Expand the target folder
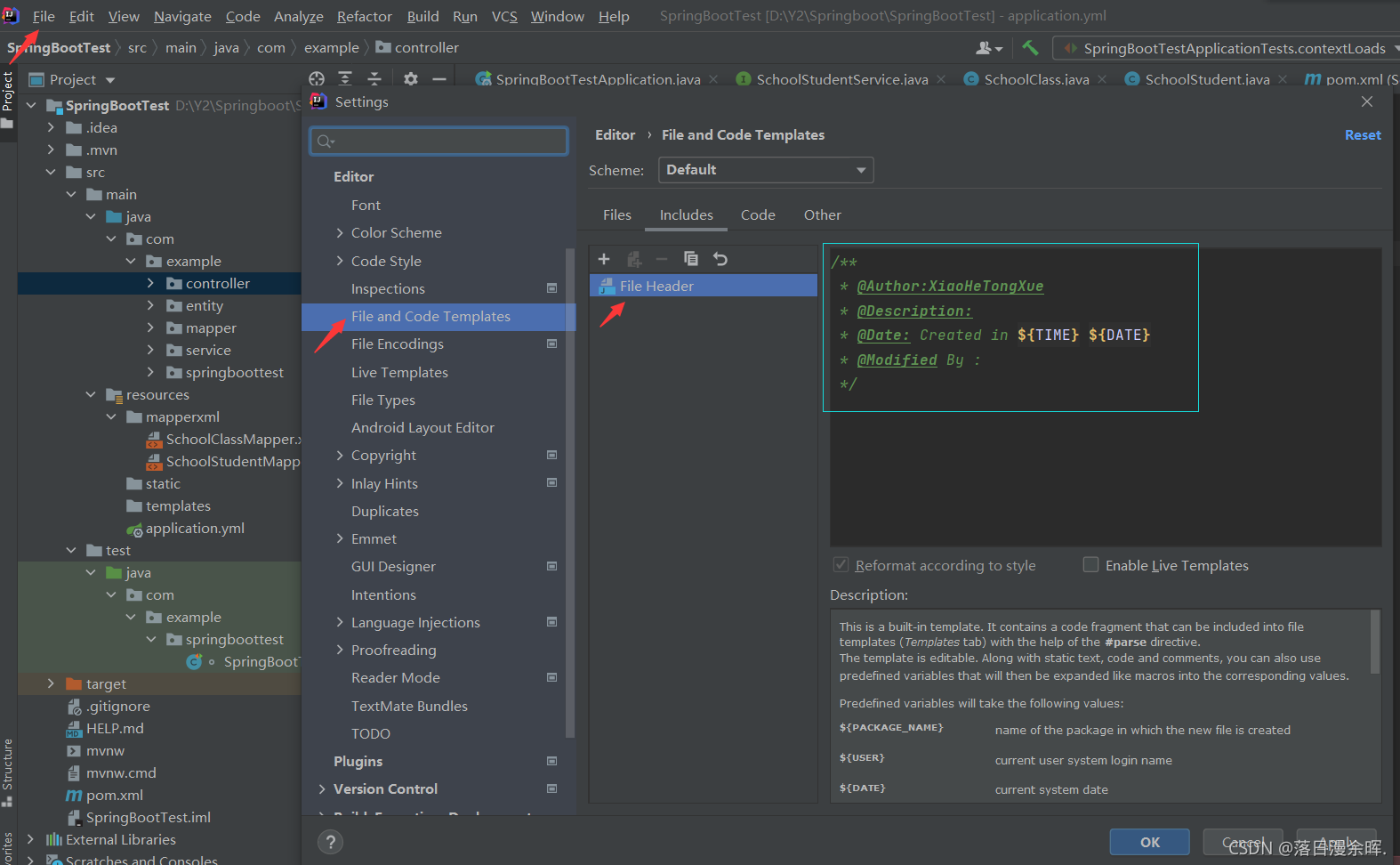 point(51,683)
